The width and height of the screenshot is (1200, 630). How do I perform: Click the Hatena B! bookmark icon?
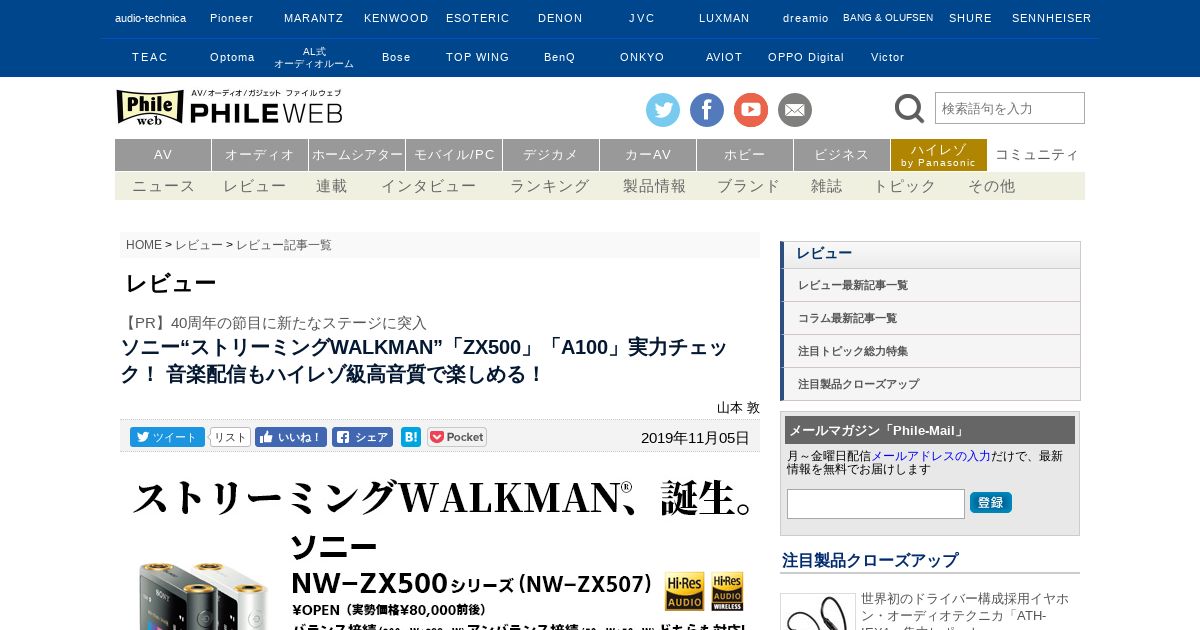click(411, 437)
